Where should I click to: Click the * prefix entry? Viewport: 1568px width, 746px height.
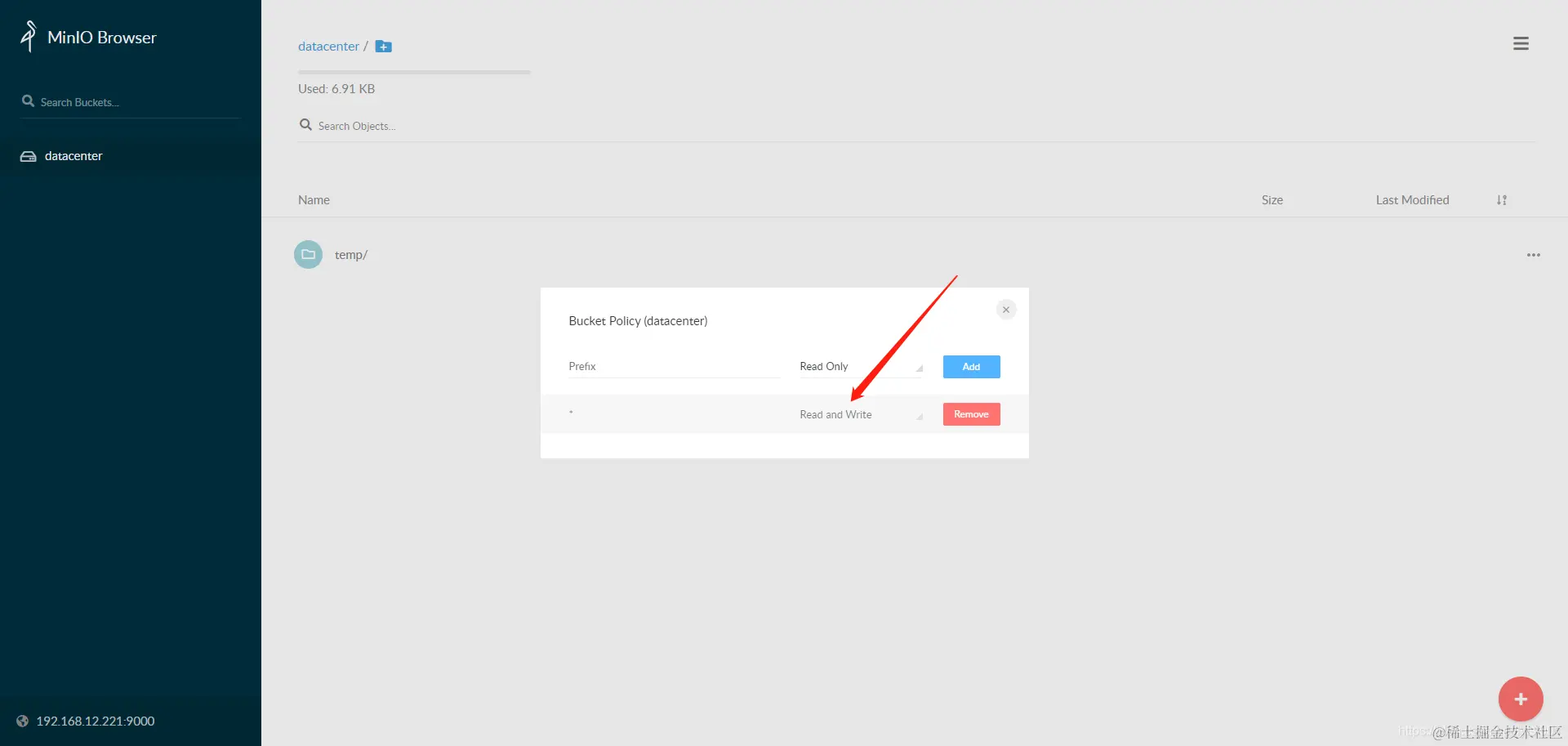[571, 413]
